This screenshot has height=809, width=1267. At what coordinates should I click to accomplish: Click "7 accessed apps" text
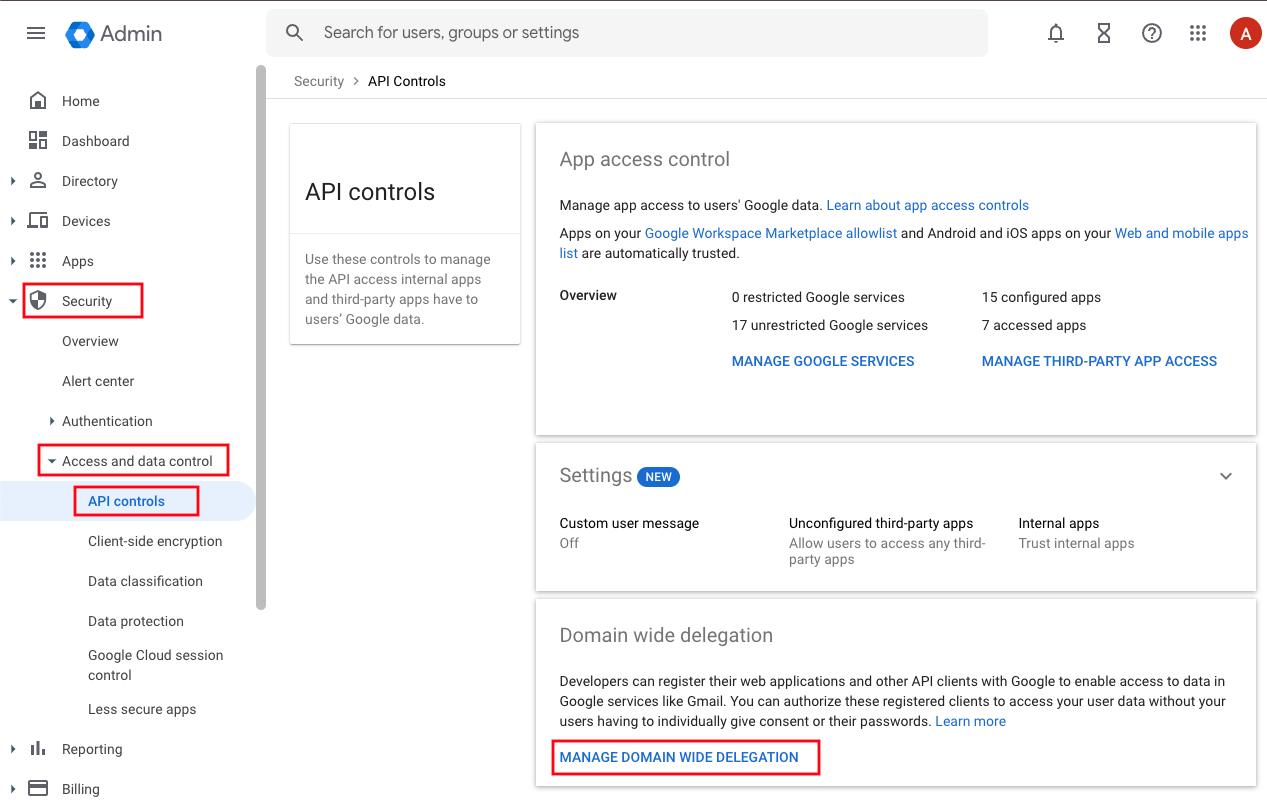click(1033, 325)
